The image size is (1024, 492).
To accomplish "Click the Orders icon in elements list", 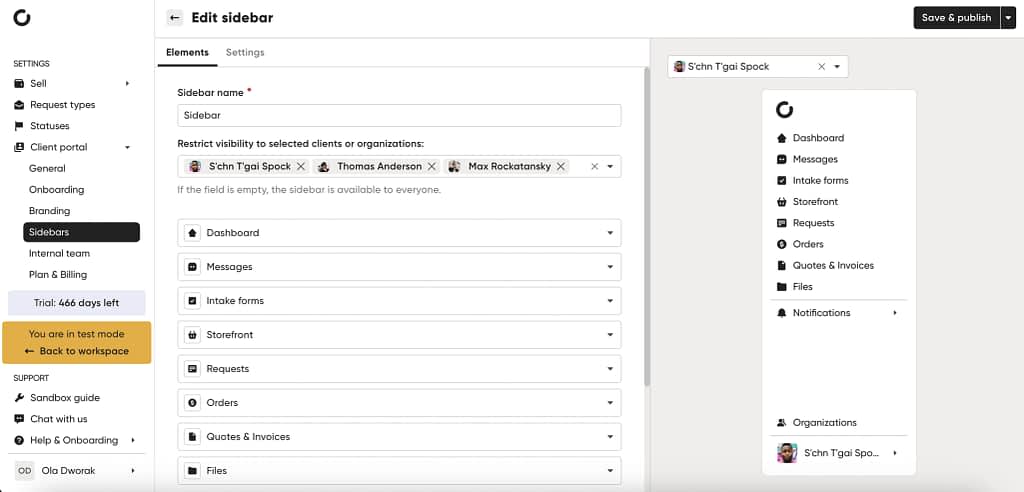I will tap(192, 402).
